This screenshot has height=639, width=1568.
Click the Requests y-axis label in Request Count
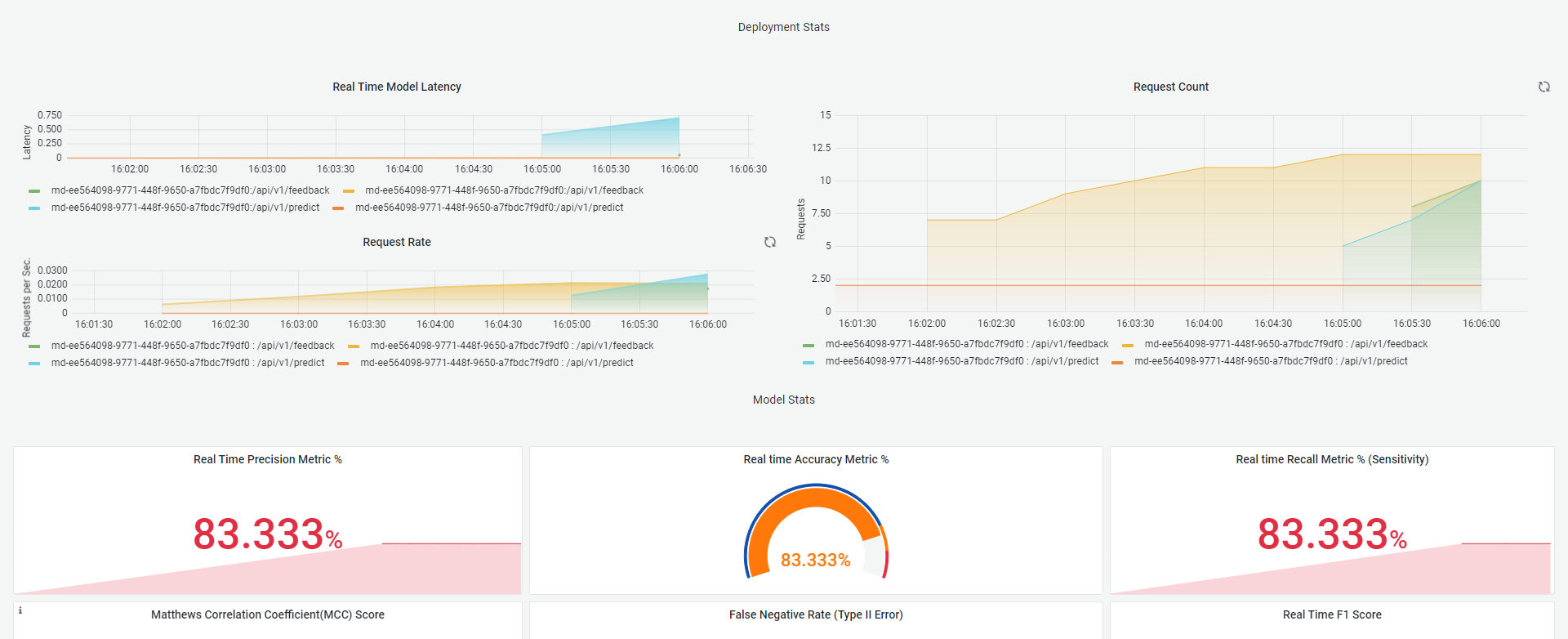point(800,219)
